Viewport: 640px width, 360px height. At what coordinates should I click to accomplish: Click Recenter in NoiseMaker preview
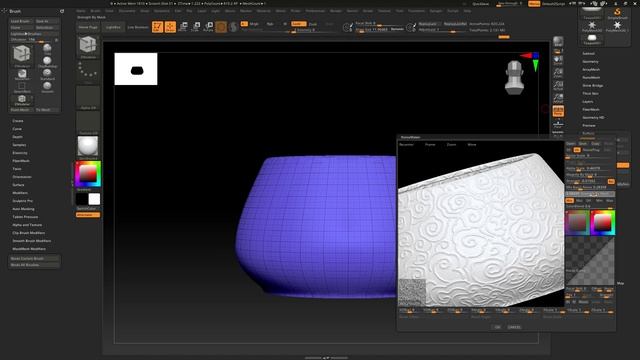[x=406, y=144]
